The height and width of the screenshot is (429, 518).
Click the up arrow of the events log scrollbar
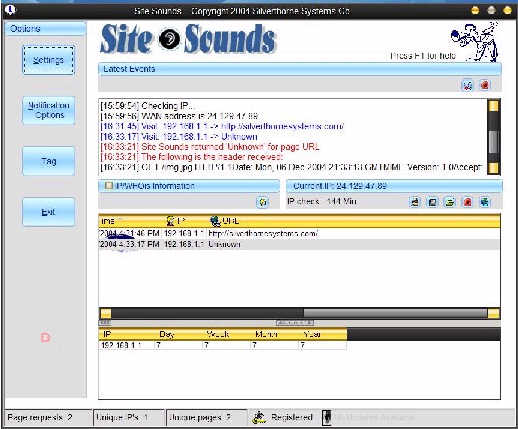tap(493, 106)
